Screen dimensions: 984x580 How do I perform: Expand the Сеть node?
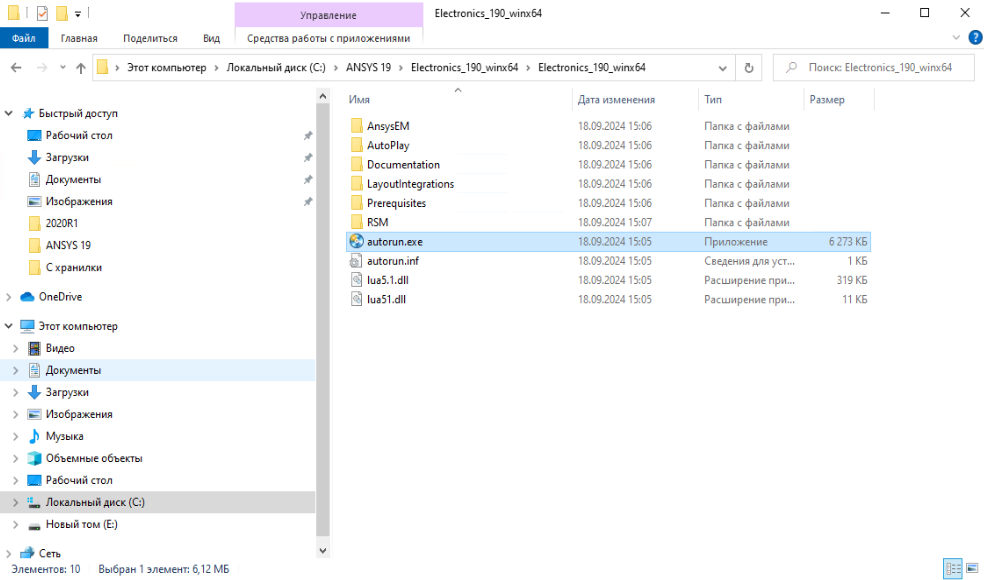[x=9, y=554]
